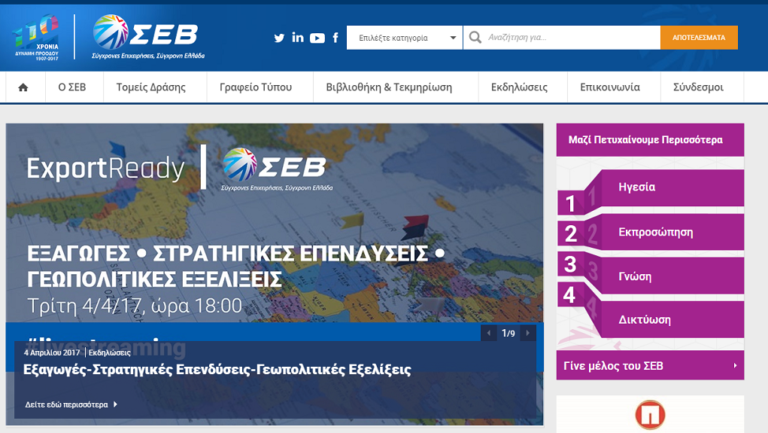Click the number 2 ribbon badge
Screen dimensions: 768x433
coord(570,234)
